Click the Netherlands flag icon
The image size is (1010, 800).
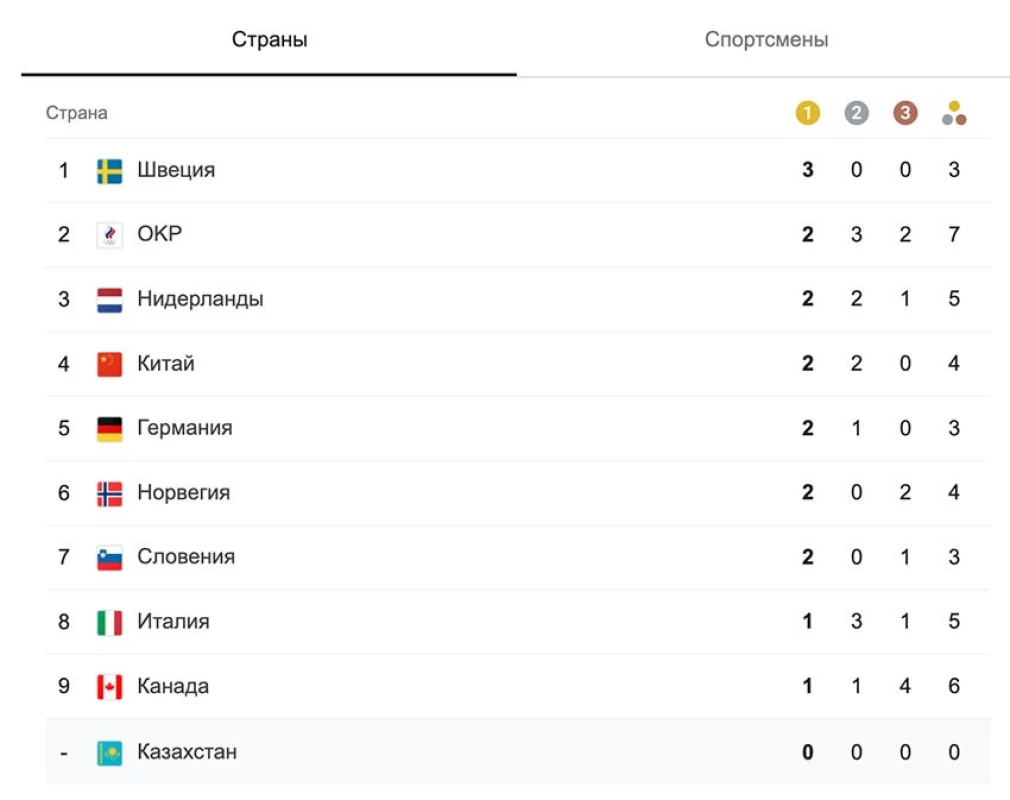click(x=110, y=300)
